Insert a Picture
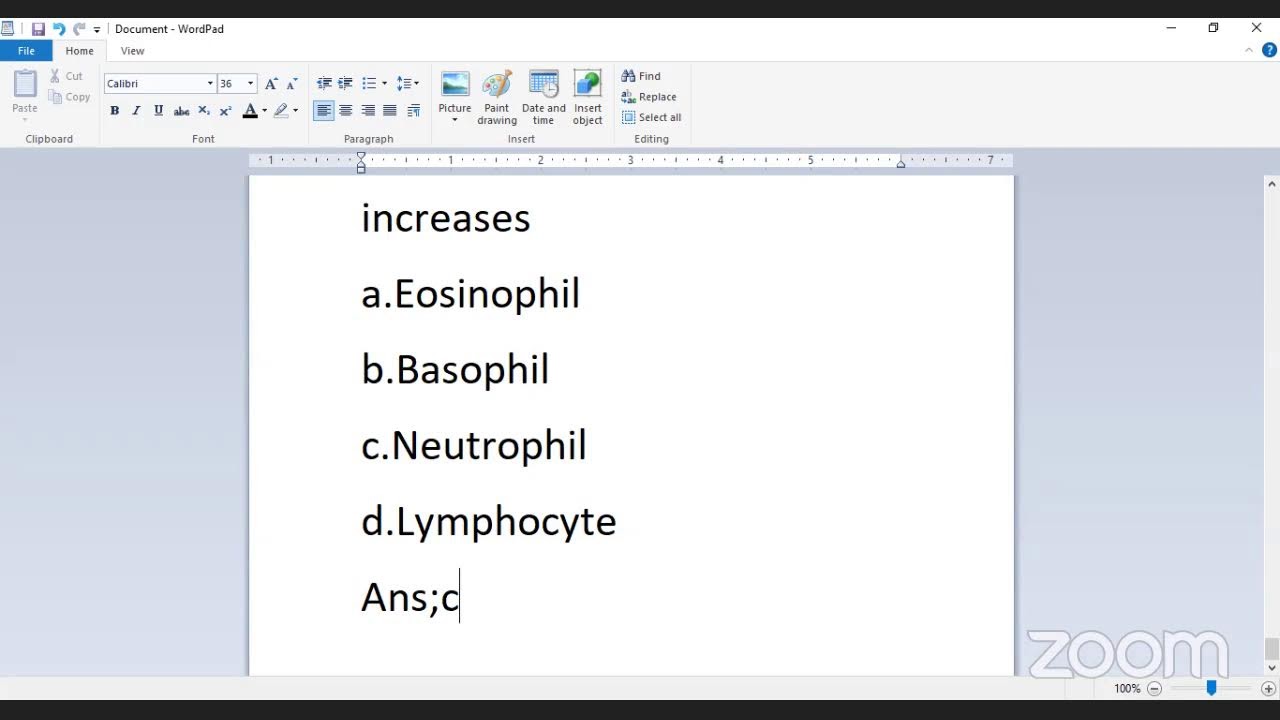The image size is (1280, 720). coord(455,91)
